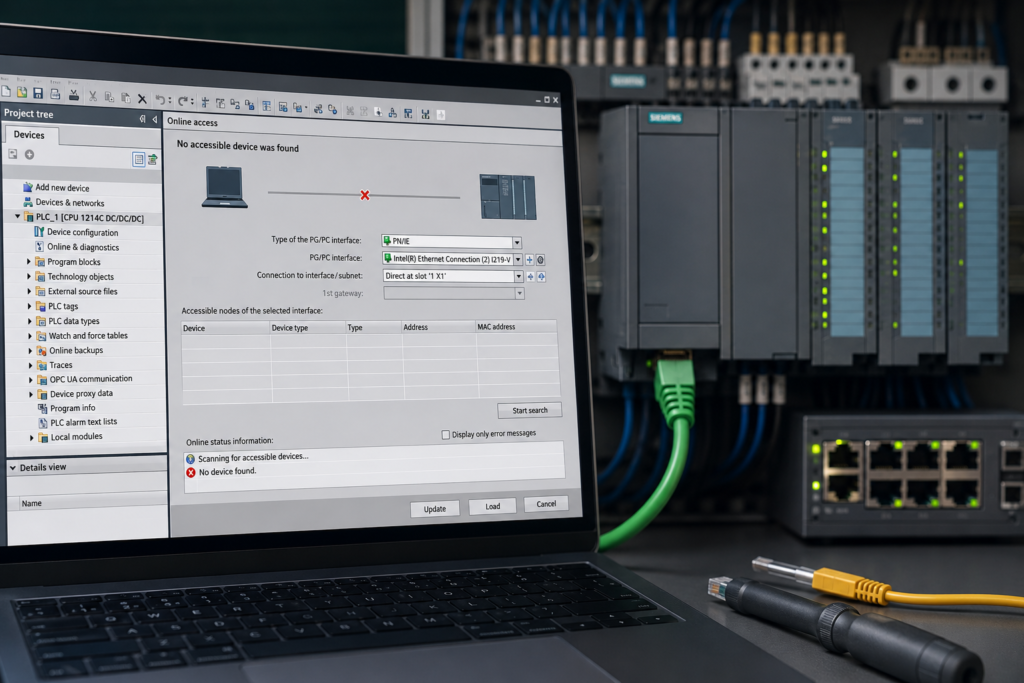This screenshot has height=683, width=1024.
Task: Open Program info in the tree
Action: 72,408
